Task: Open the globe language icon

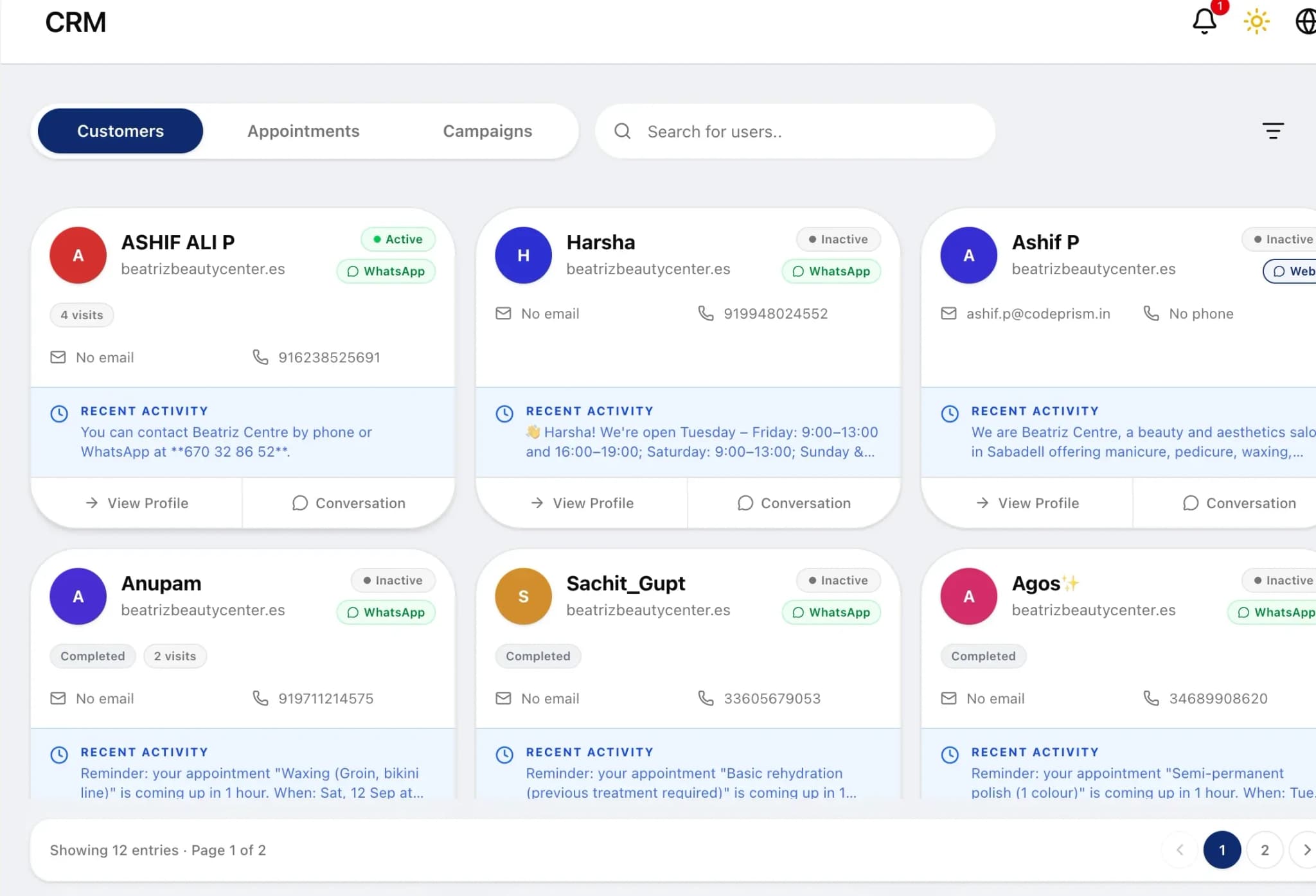Action: tap(1305, 22)
